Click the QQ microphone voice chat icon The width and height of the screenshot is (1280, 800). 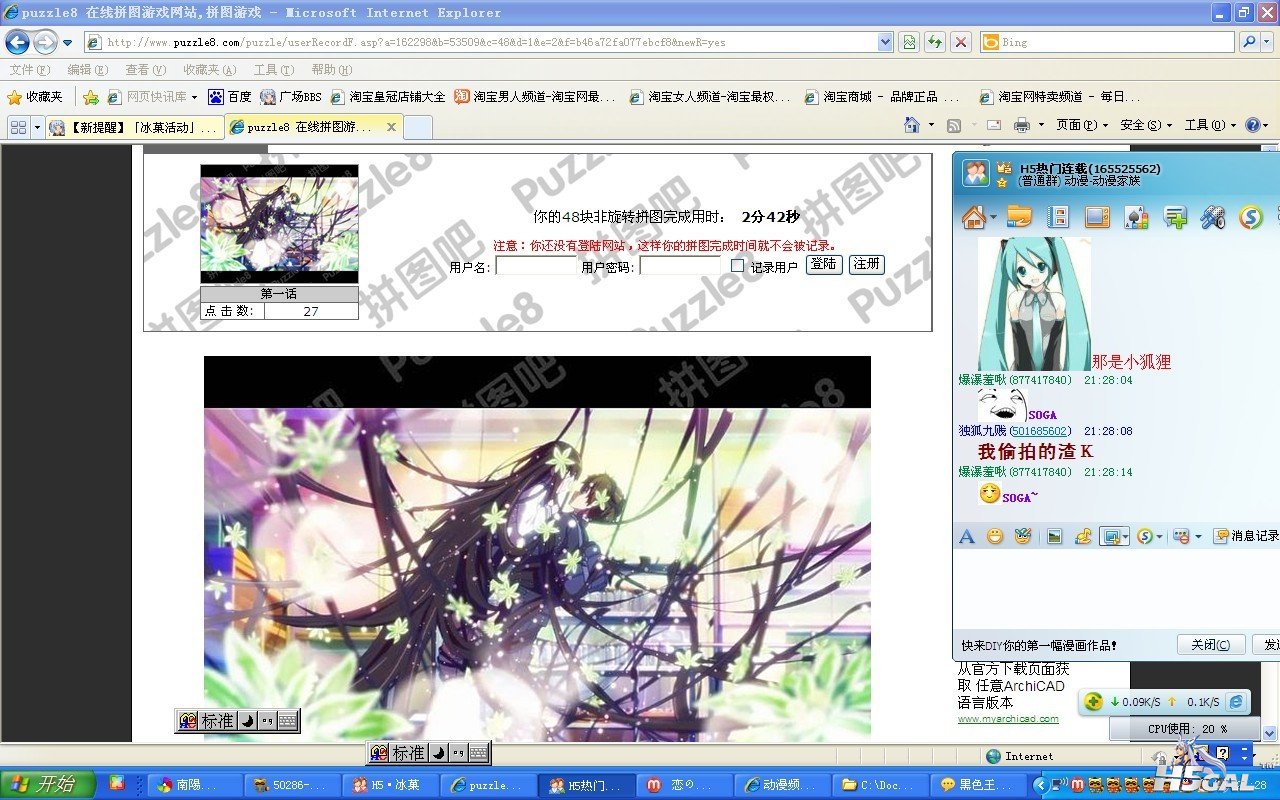click(1213, 217)
